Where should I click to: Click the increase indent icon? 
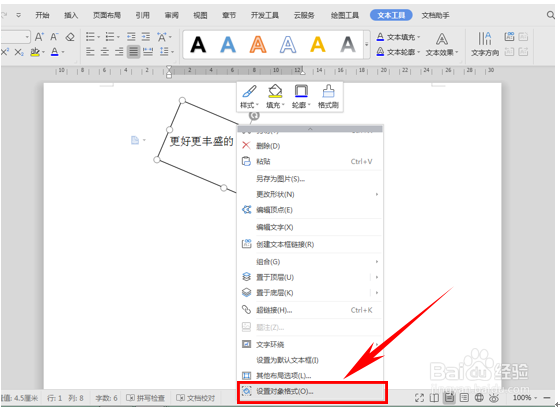coord(146,37)
